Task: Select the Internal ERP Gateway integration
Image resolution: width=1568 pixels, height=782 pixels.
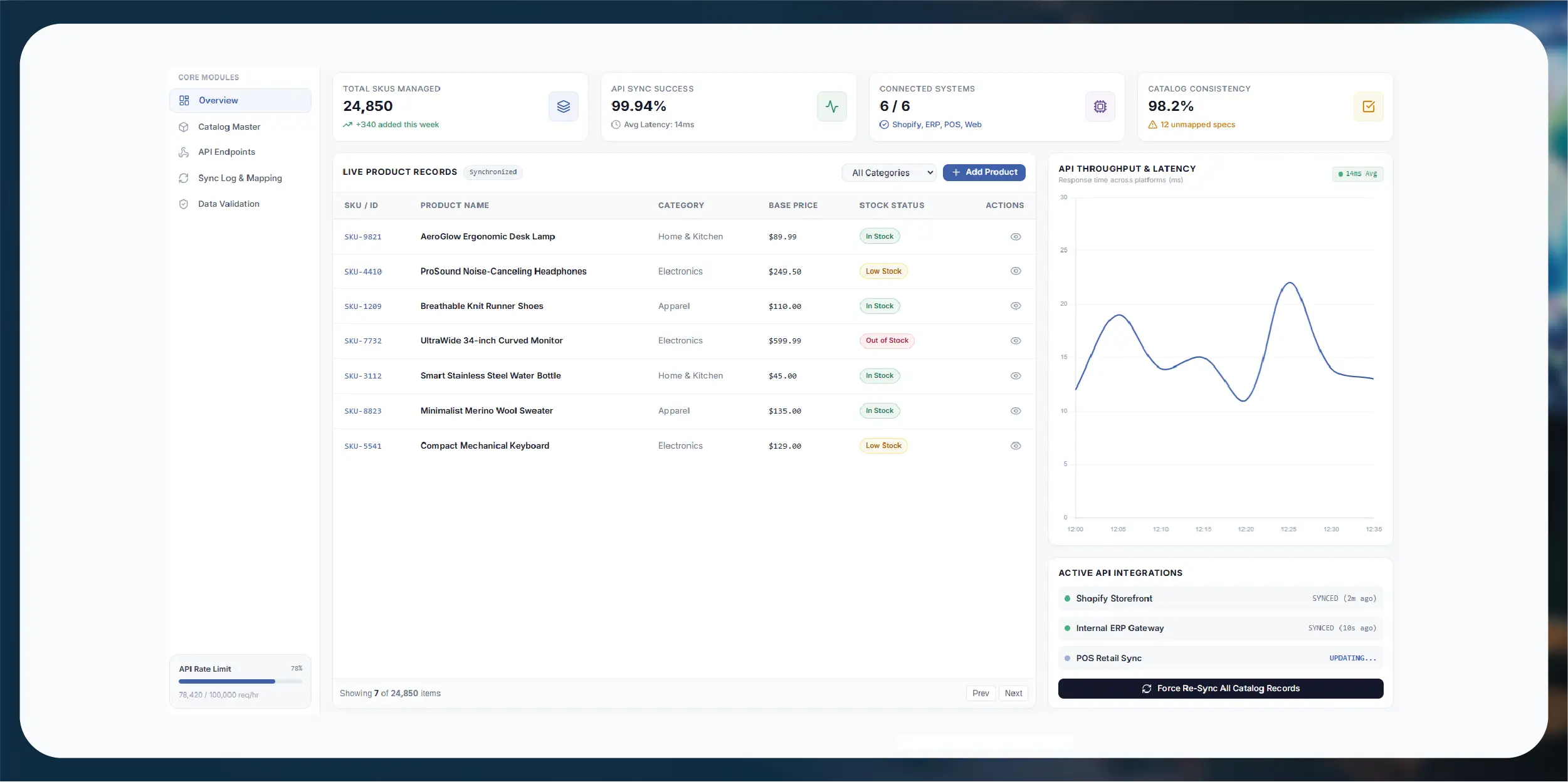Action: tap(1221, 628)
